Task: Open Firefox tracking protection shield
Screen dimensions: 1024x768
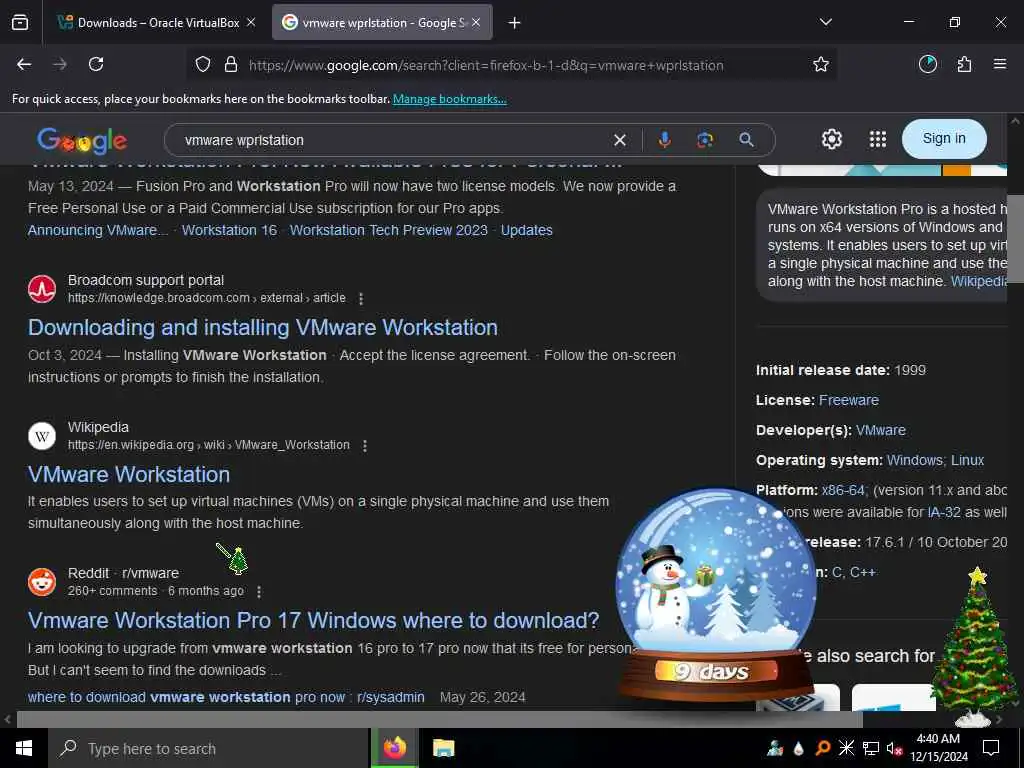Action: coord(203,65)
